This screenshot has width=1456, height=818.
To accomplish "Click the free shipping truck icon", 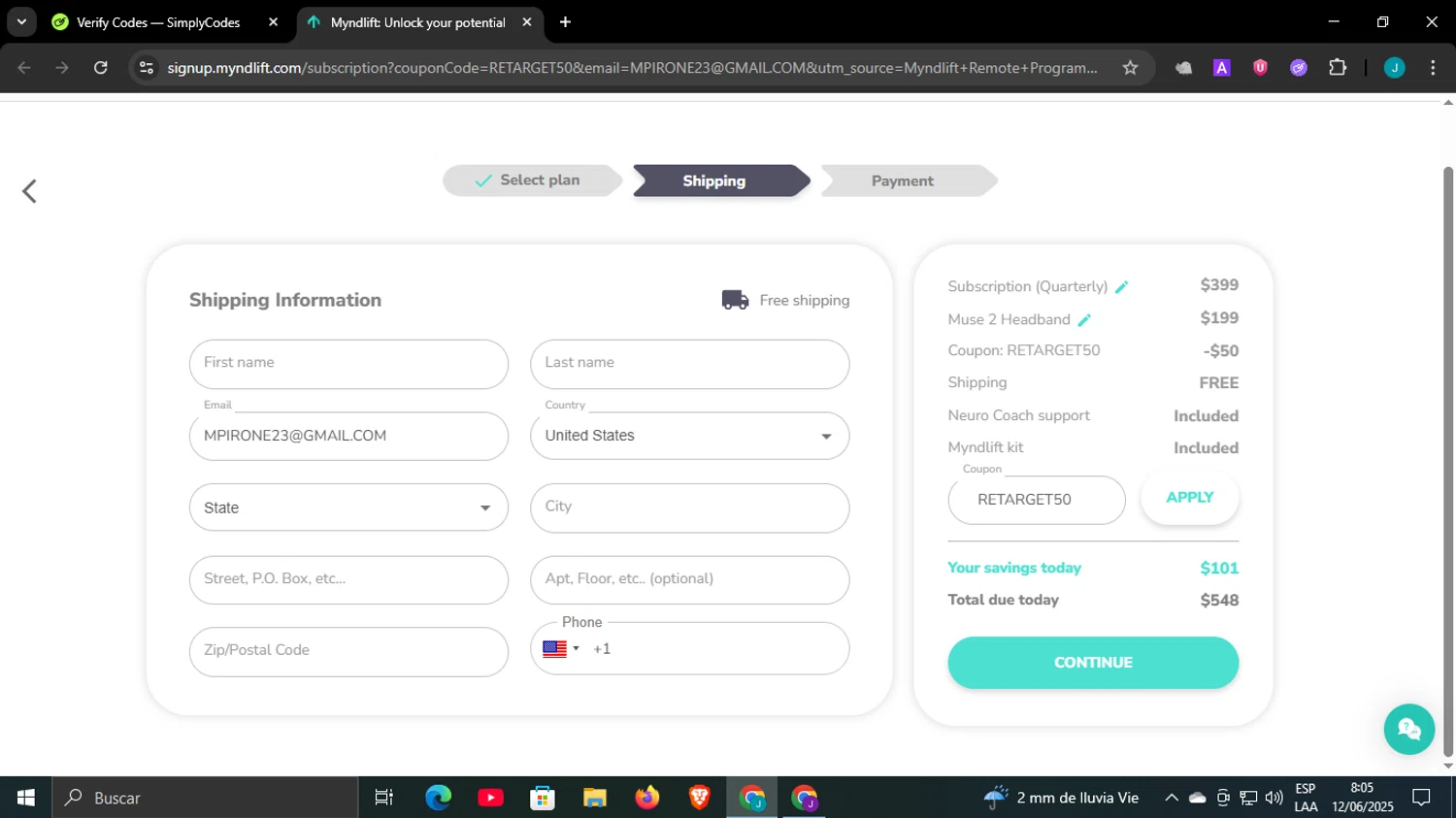I will click(x=735, y=300).
